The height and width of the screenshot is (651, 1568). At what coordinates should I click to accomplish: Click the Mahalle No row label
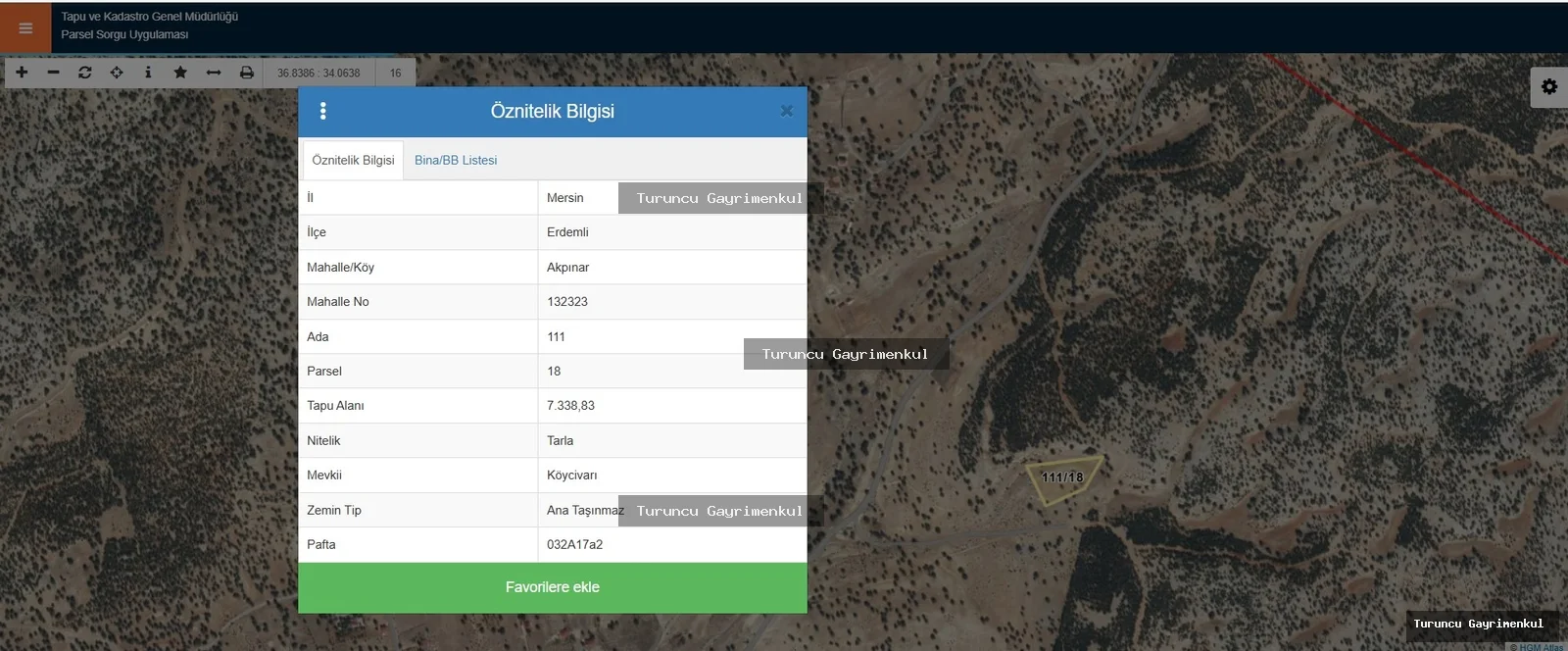[338, 302]
